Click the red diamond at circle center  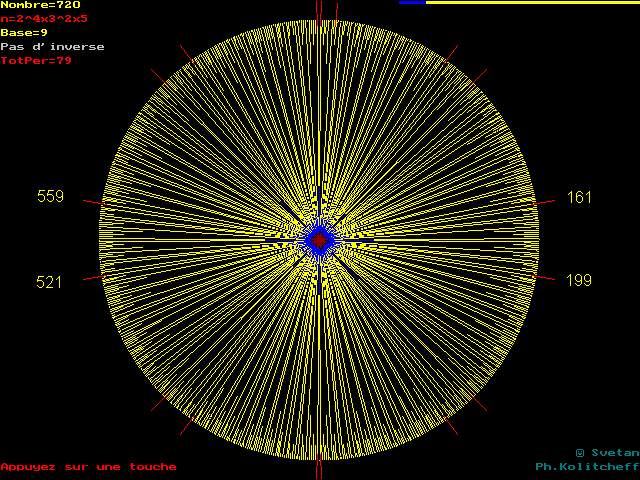tap(319, 240)
